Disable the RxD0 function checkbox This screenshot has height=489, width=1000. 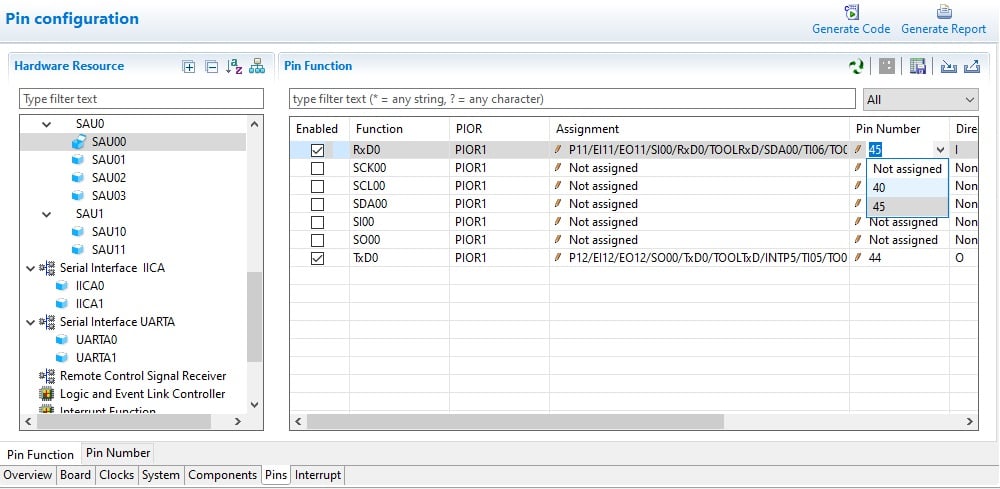click(317, 150)
